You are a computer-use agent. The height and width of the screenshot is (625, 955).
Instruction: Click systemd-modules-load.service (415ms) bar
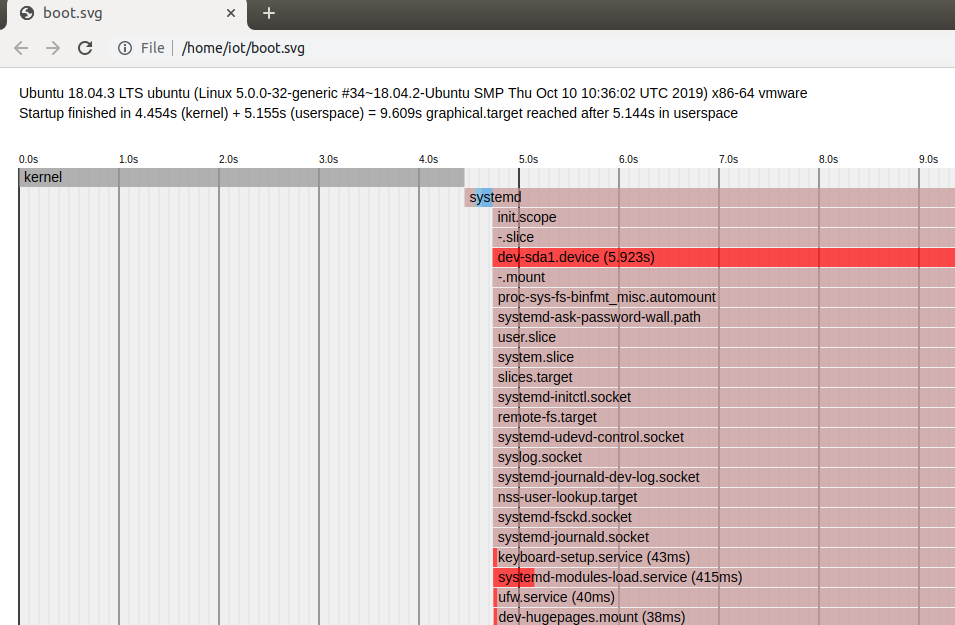tap(513, 577)
